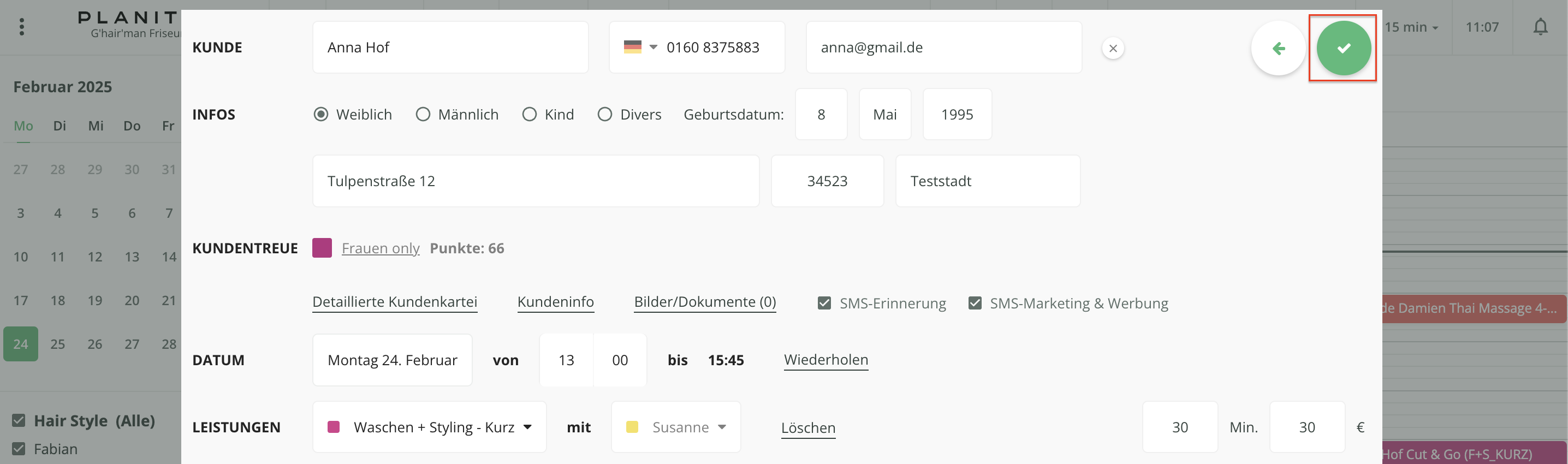Screen dimensions: 1568x464
Task: Open German flag country code selector
Action: [640, 47]
